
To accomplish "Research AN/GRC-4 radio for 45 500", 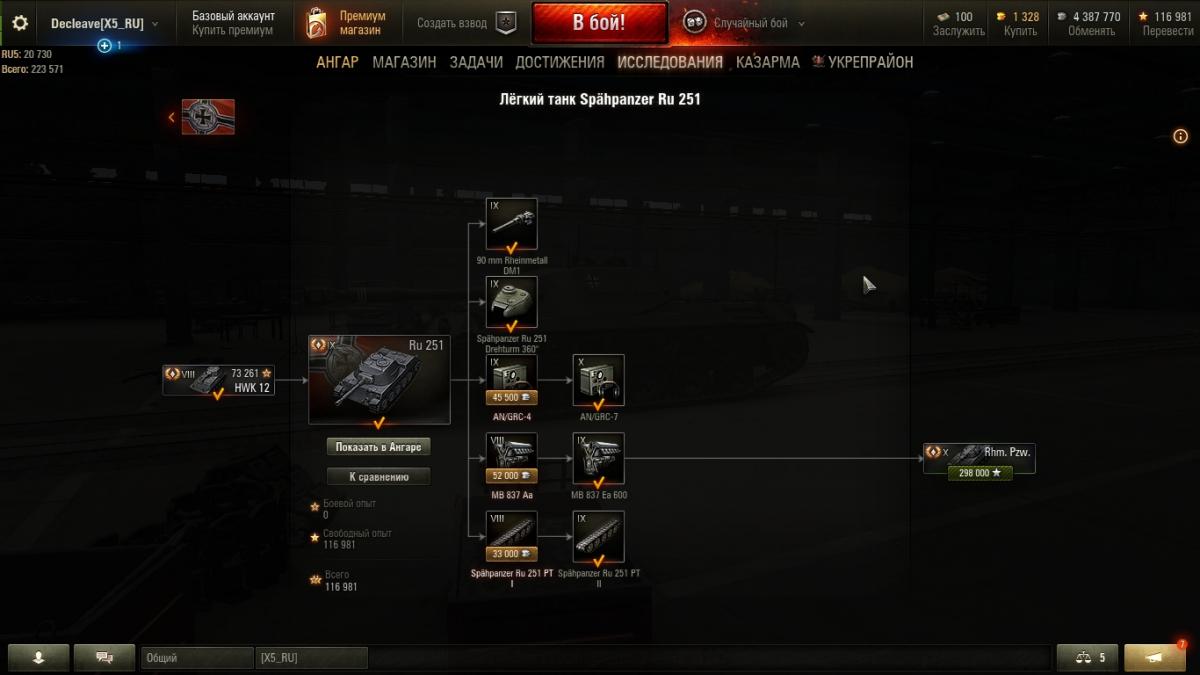I will [x=511, y=397].
